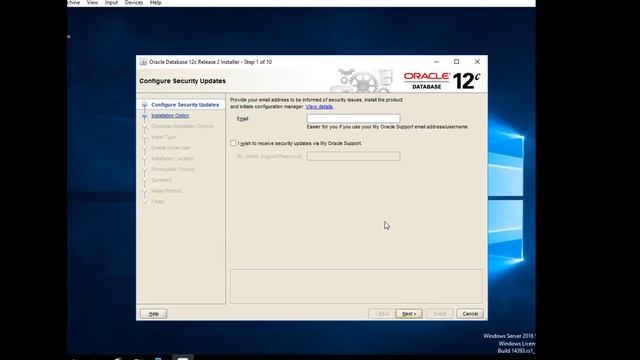640x360 pixels.
Task: Click the Back button
Action: (382, 313)
